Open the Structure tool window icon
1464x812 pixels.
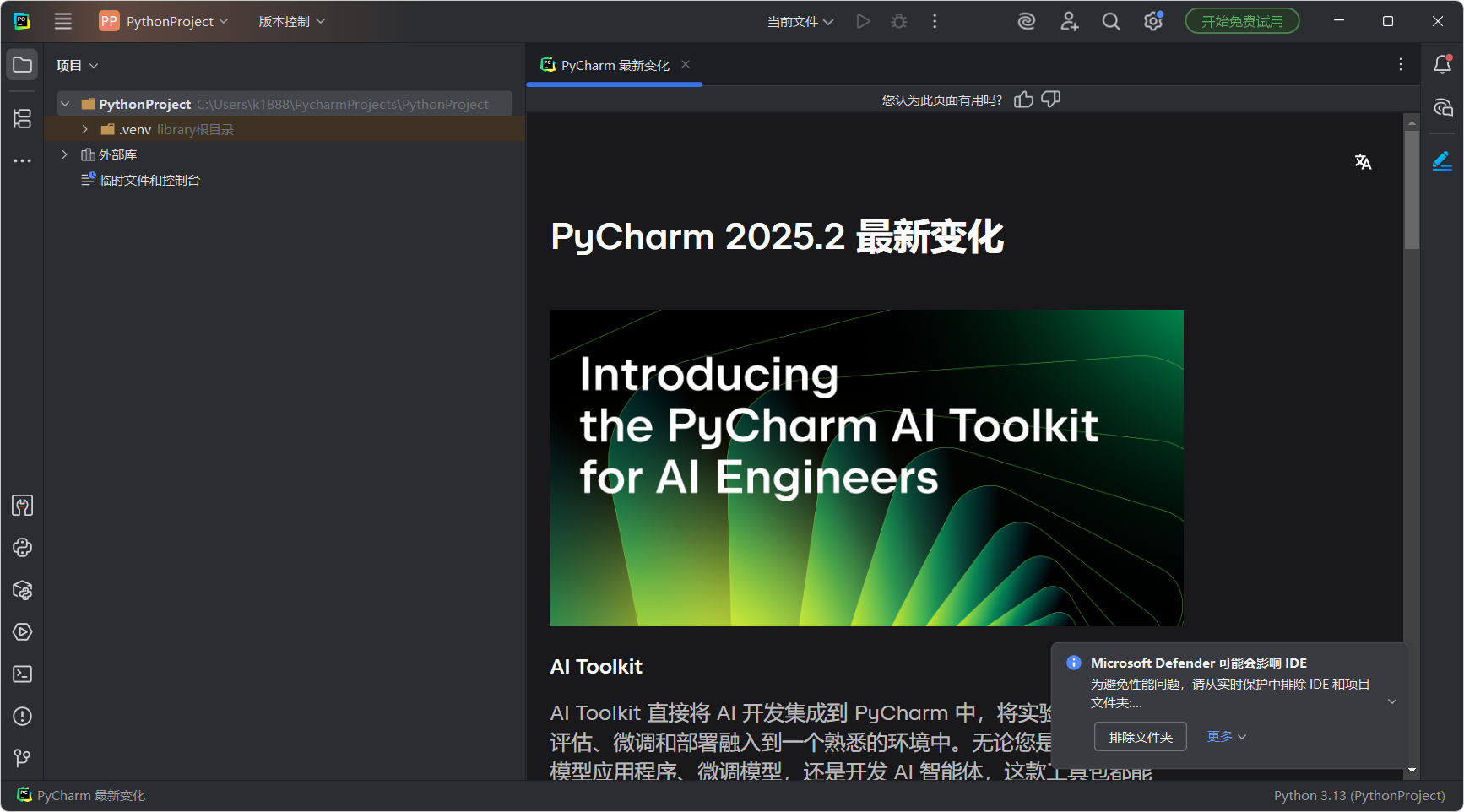coord(22,118)
